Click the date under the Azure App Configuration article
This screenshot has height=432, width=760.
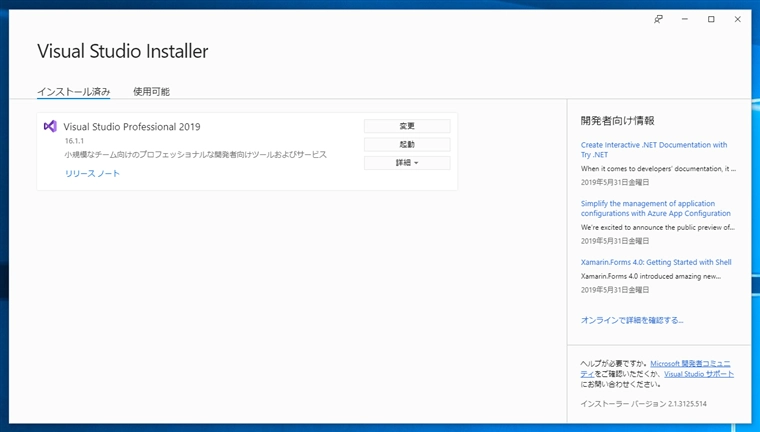click(615, 241)
